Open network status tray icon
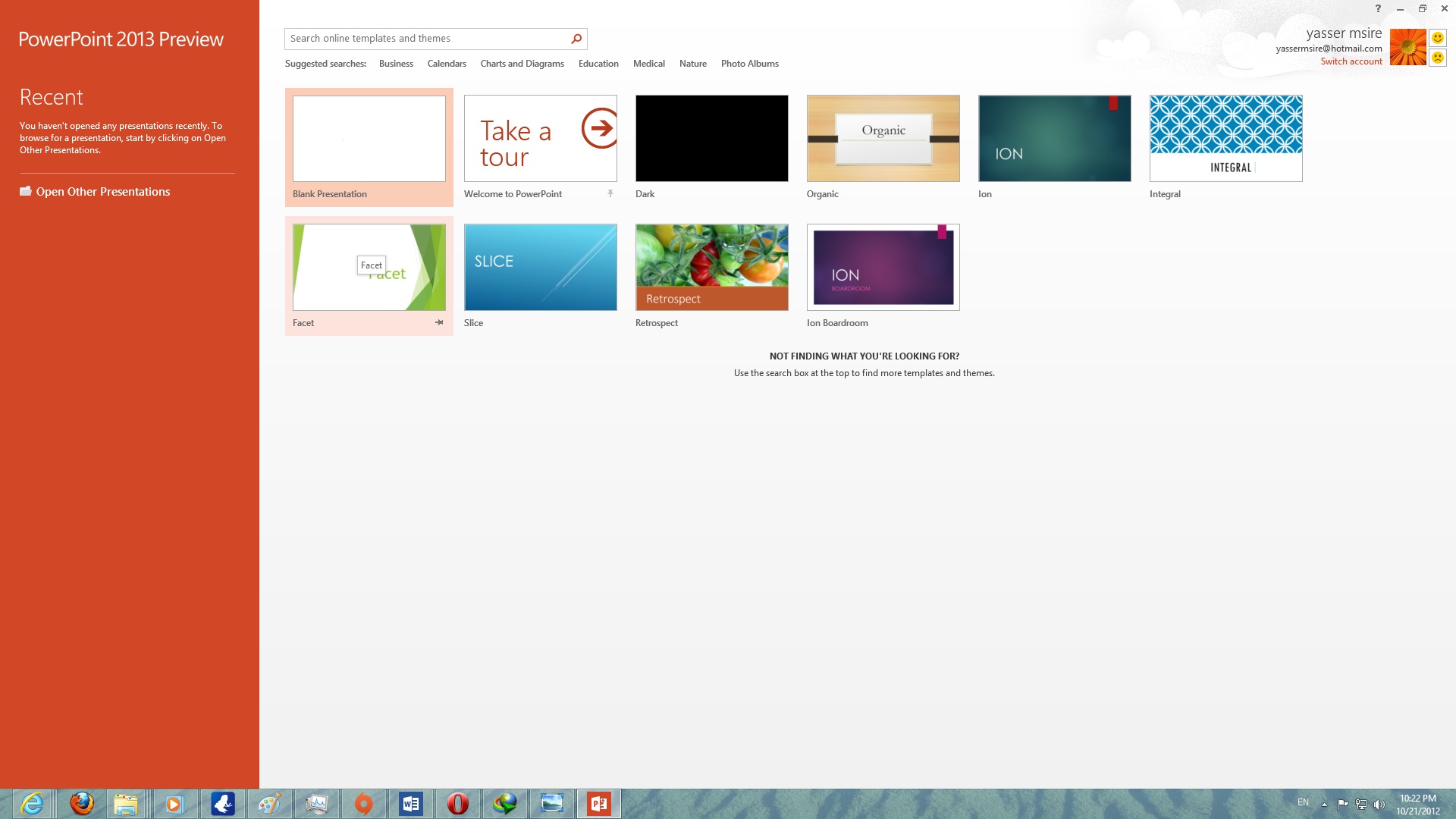Viewport: 1456px width, 819px height. (x=1361, y=805)
